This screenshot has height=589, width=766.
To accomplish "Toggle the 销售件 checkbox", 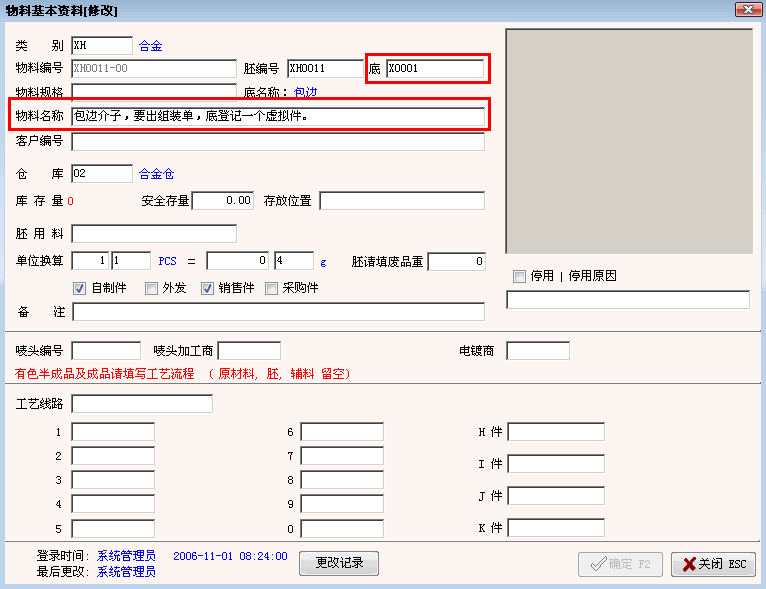I will pyautogui.click(x=208, y=288).
